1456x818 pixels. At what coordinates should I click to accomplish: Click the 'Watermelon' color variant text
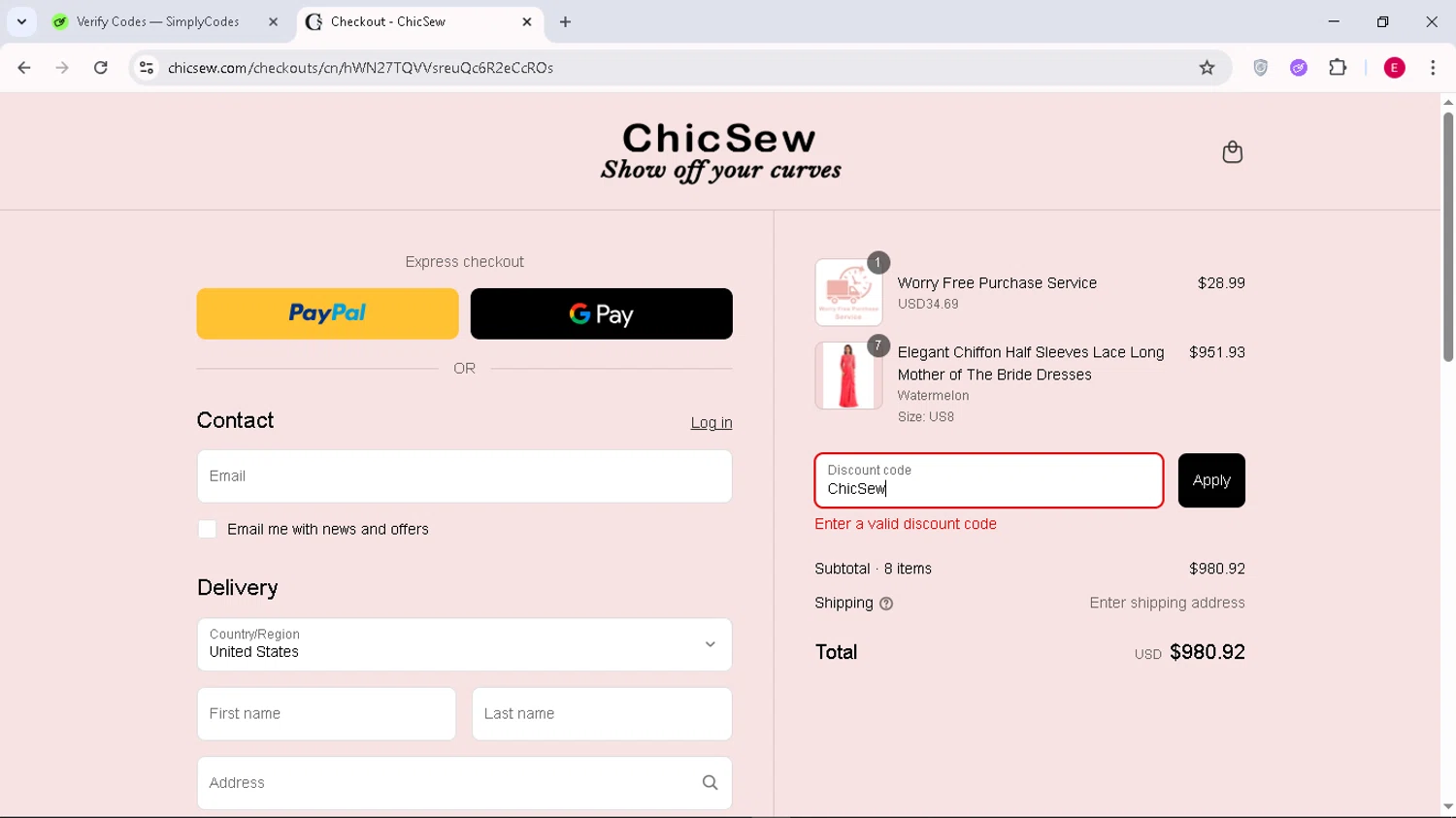[x=933, y=396]
